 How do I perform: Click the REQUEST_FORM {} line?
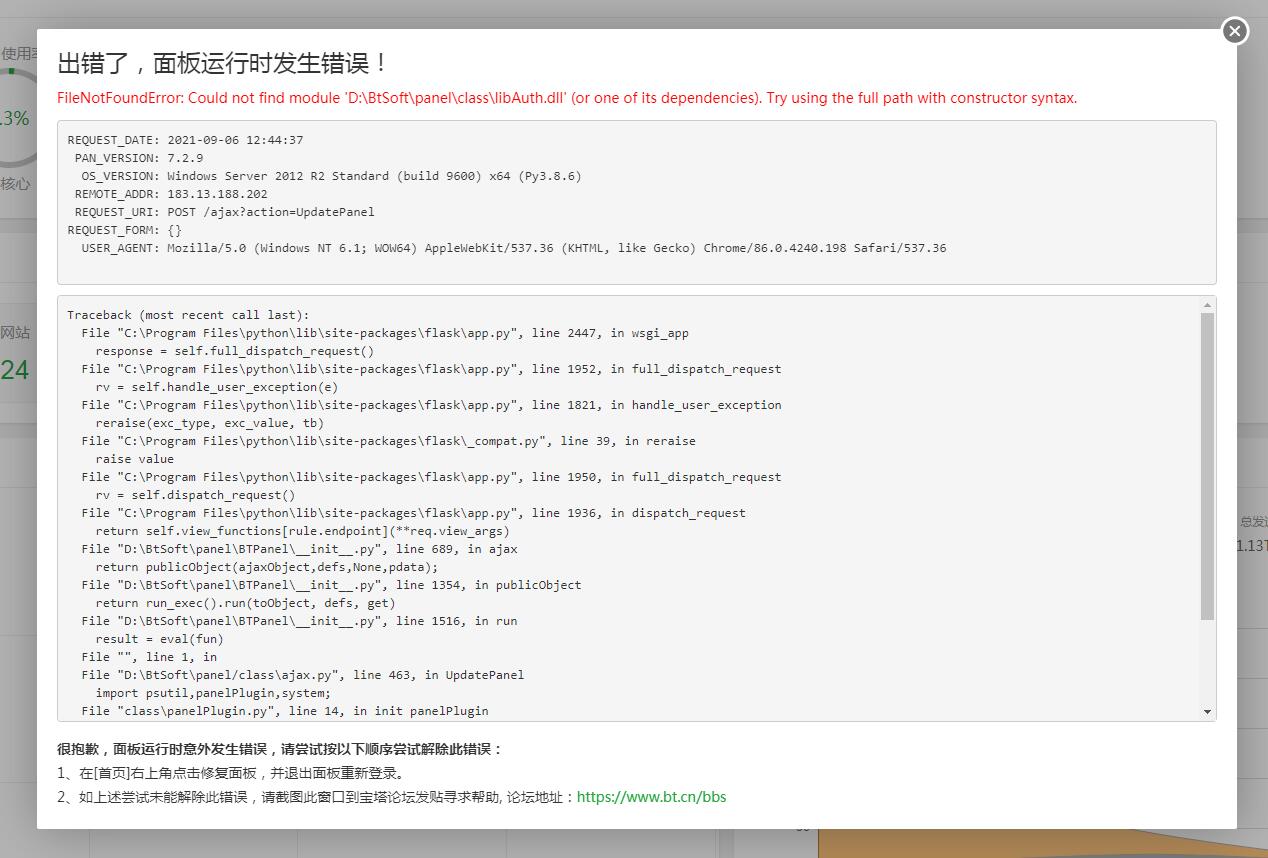point(125,230)
